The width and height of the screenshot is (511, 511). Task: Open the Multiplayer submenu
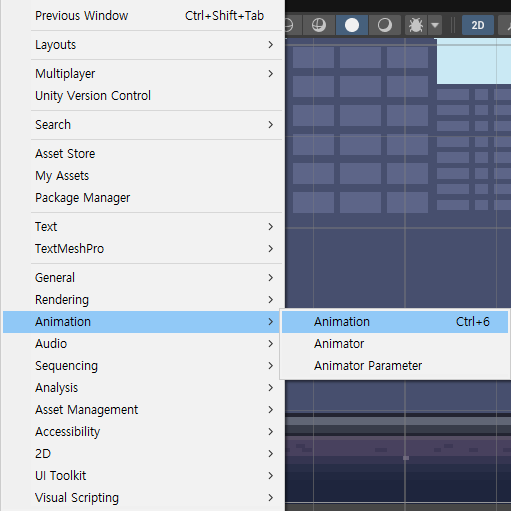point(142,74)
